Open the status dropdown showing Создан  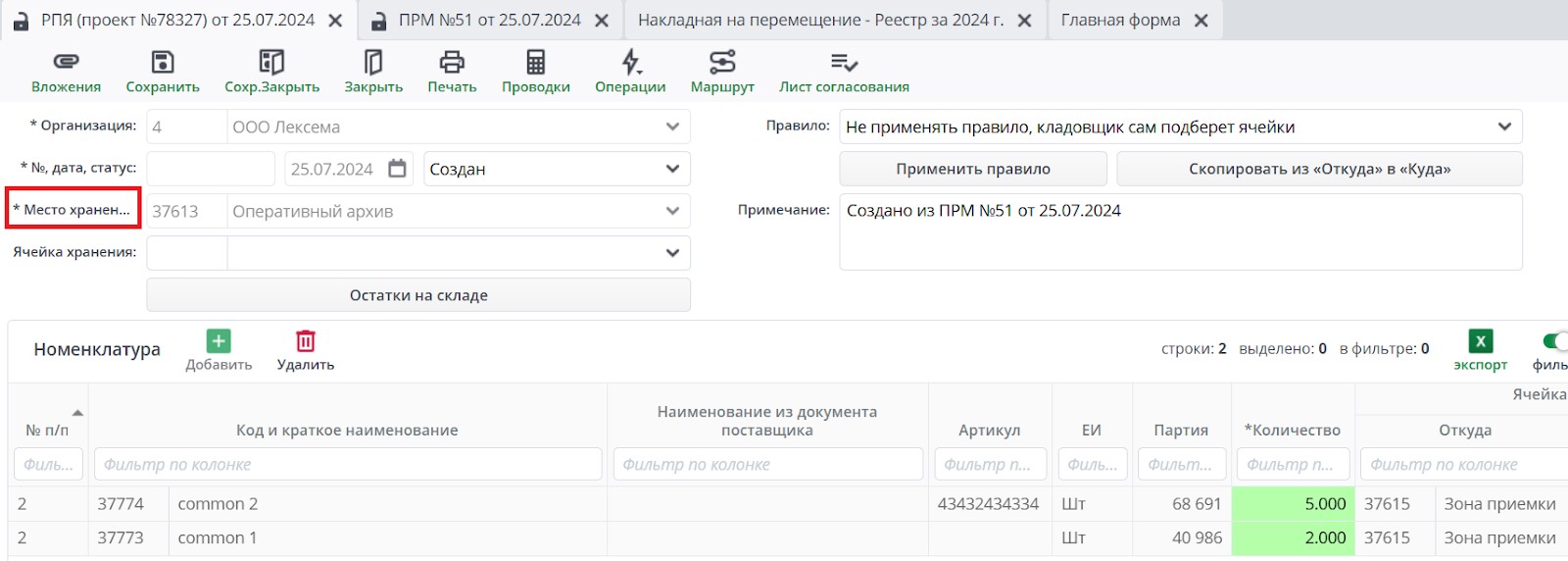(672, 169)
